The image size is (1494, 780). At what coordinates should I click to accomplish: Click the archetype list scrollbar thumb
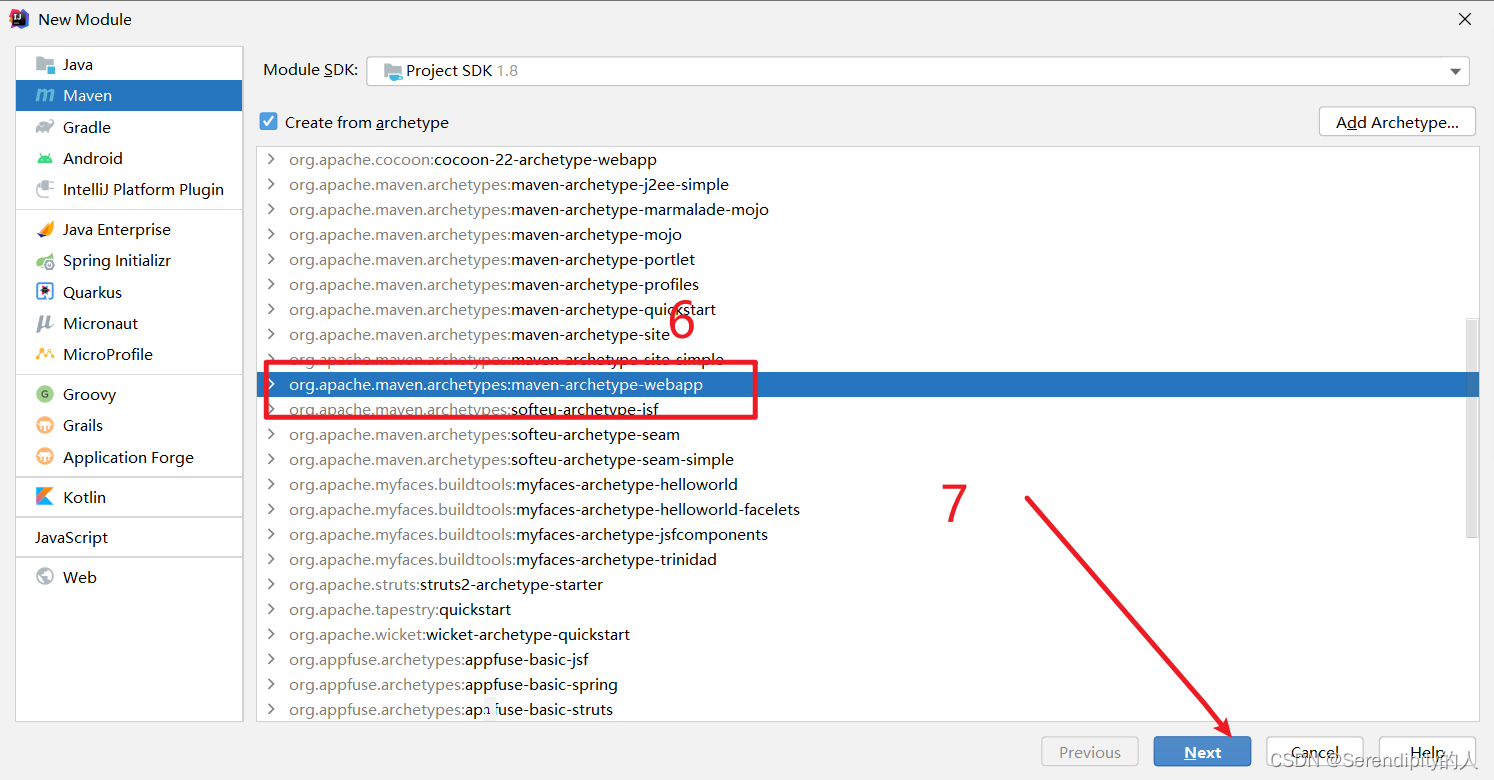[x=1471, y=428]
